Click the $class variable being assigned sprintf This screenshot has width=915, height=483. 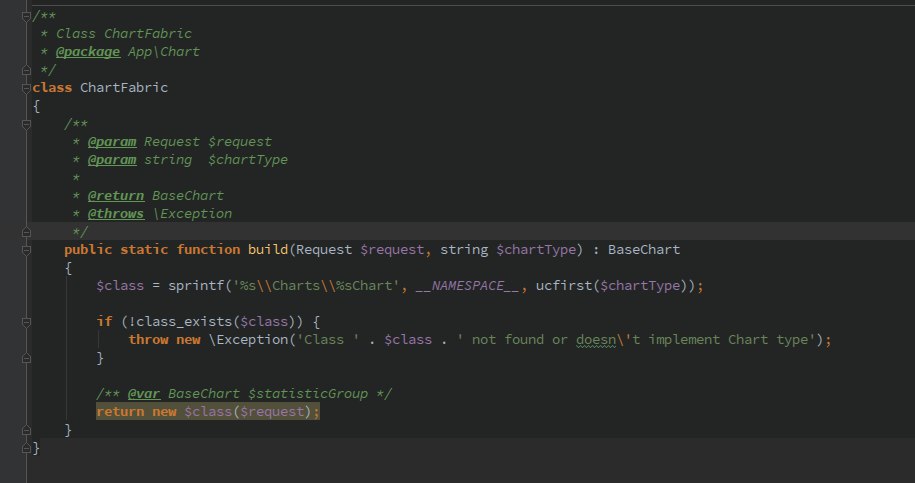pyautogui.click(x=120, y=286)
